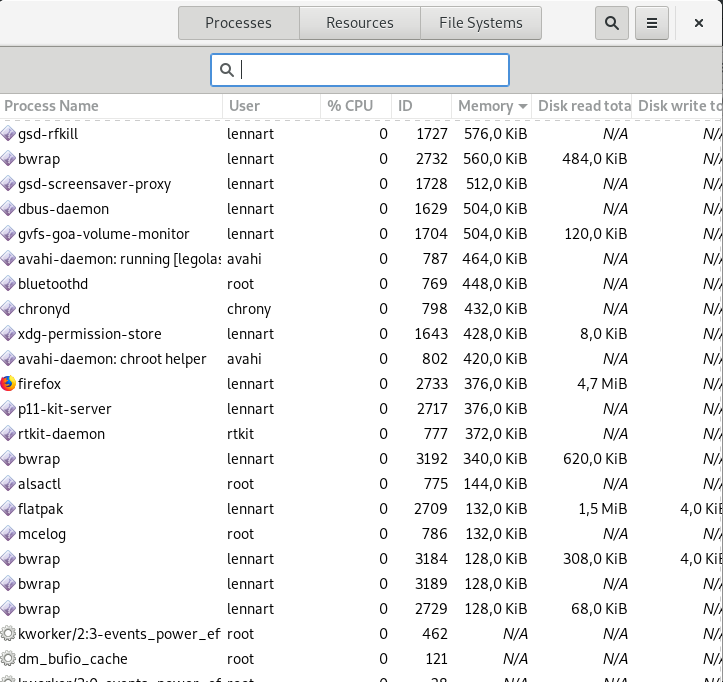This screenshot has height=682, width=723.
Task: Sort by Disk read total column header
Action: coord(581,106)
